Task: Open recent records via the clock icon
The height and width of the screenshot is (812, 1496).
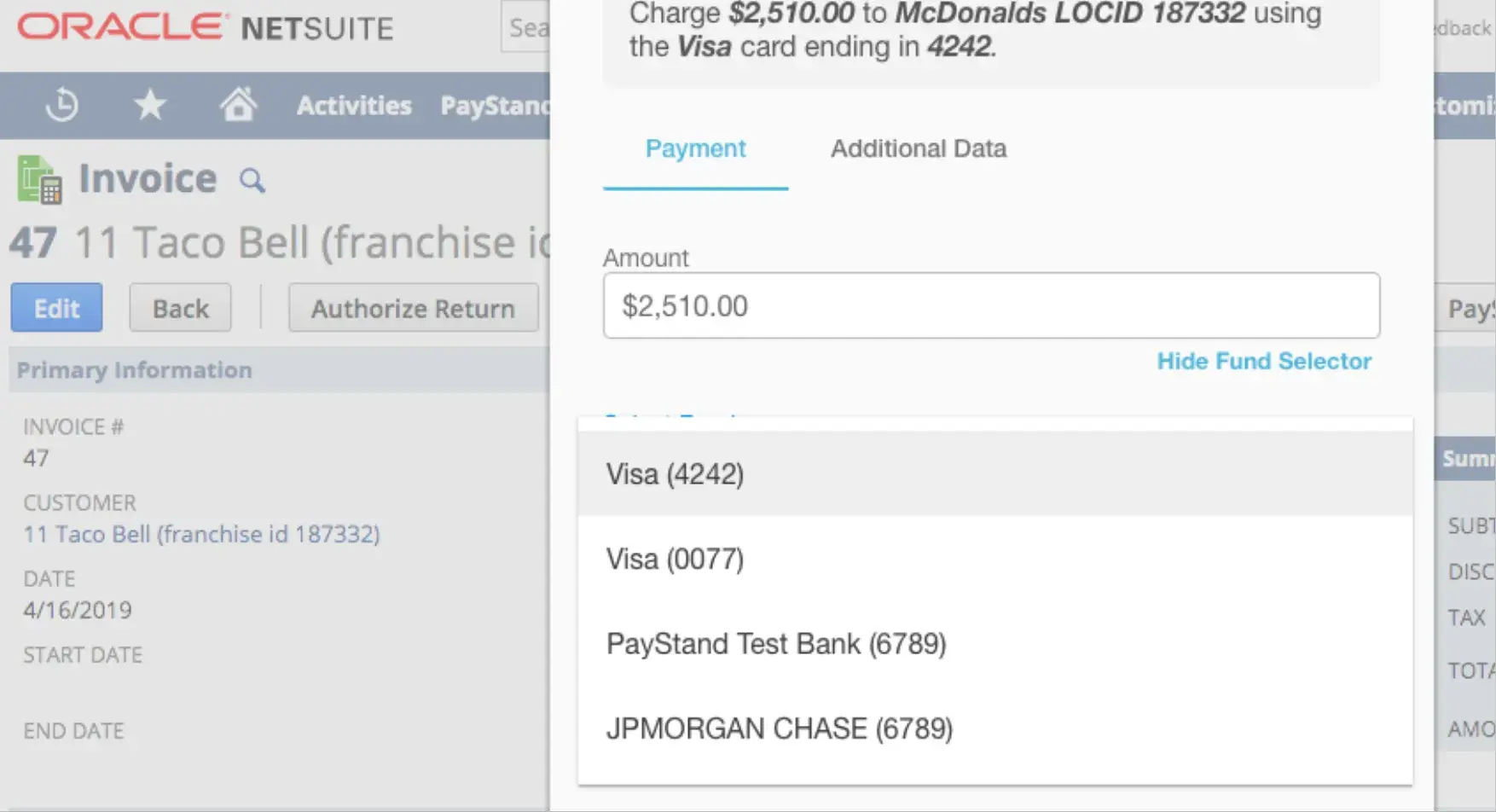Action: click(x=61, y=105)
